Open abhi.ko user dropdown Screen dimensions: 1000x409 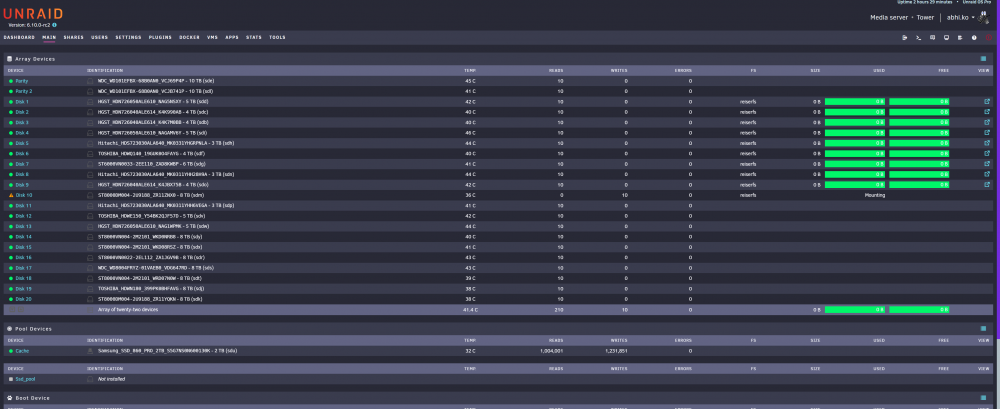[x=960, y=17]
